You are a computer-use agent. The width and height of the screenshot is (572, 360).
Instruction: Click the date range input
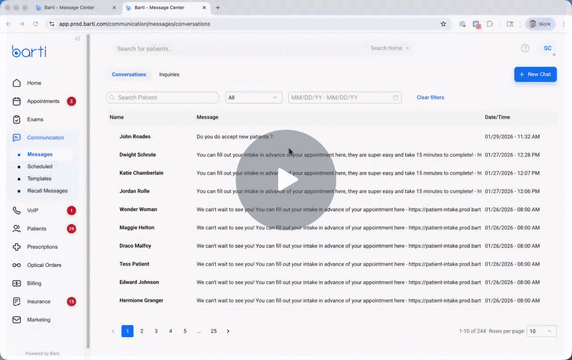coord(345,98)
